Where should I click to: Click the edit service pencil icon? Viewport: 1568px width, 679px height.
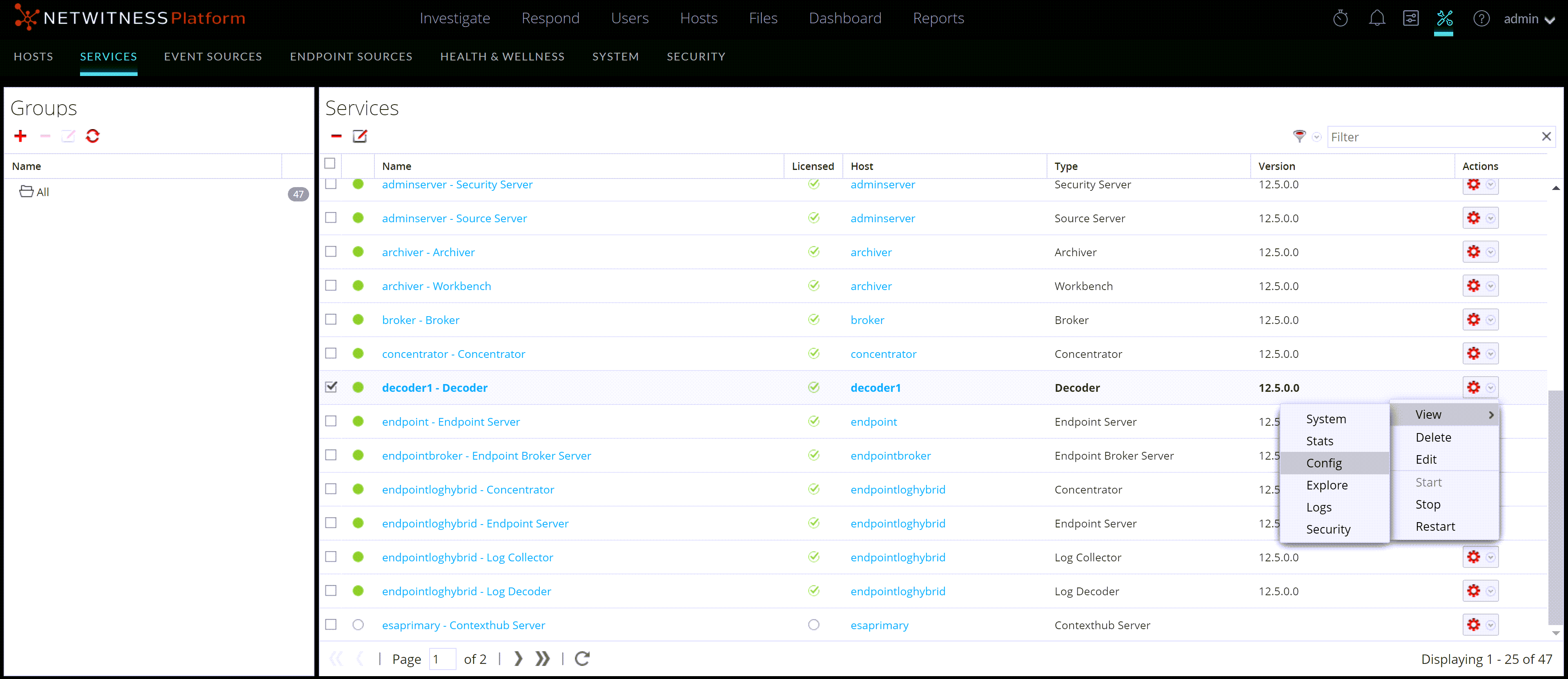[x=360, y=136]
